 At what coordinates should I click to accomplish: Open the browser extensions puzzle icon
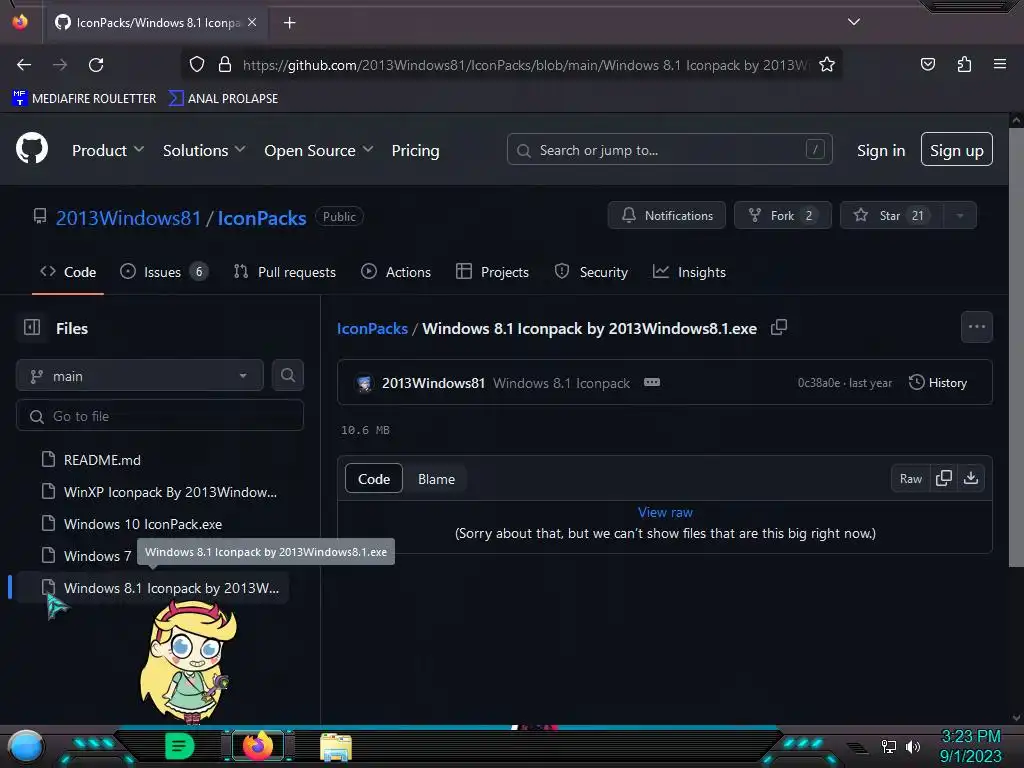click(x=964, y=64)
